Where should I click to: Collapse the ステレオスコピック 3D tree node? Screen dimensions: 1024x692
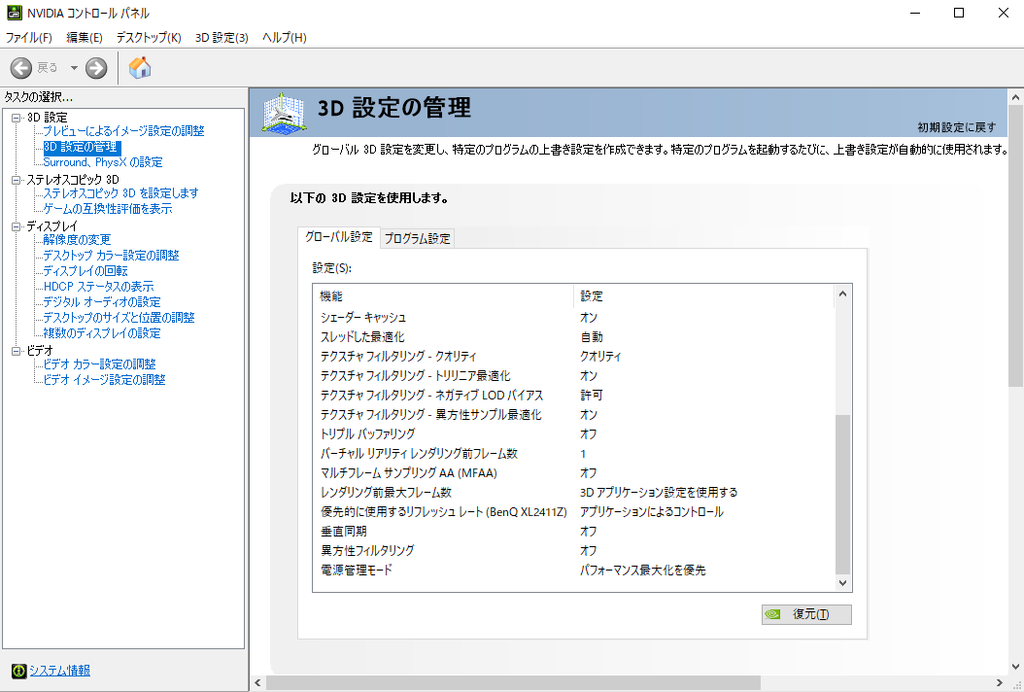(16, 180)
